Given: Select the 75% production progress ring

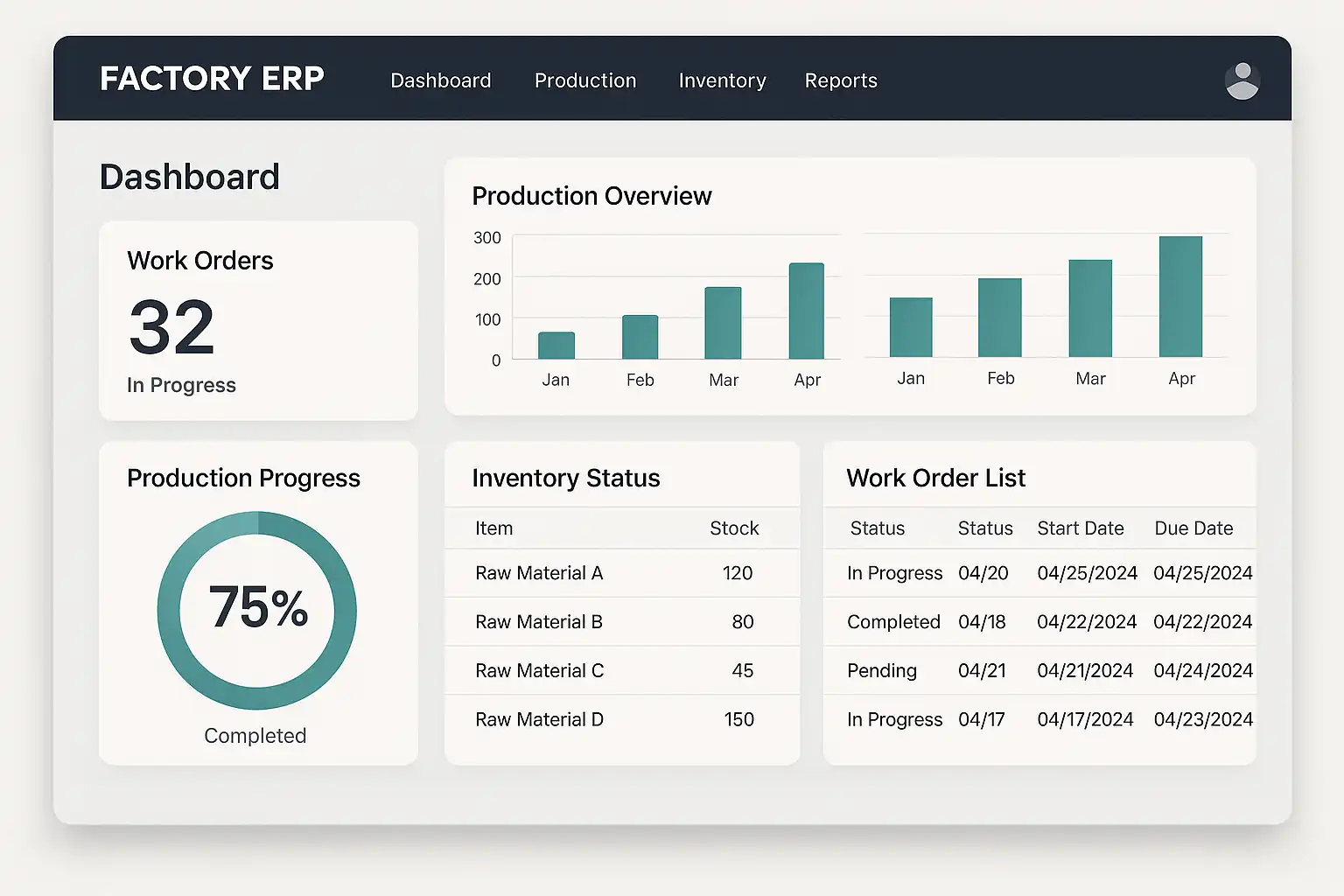Looking at the screenshot, I should (x=257, y=610).
